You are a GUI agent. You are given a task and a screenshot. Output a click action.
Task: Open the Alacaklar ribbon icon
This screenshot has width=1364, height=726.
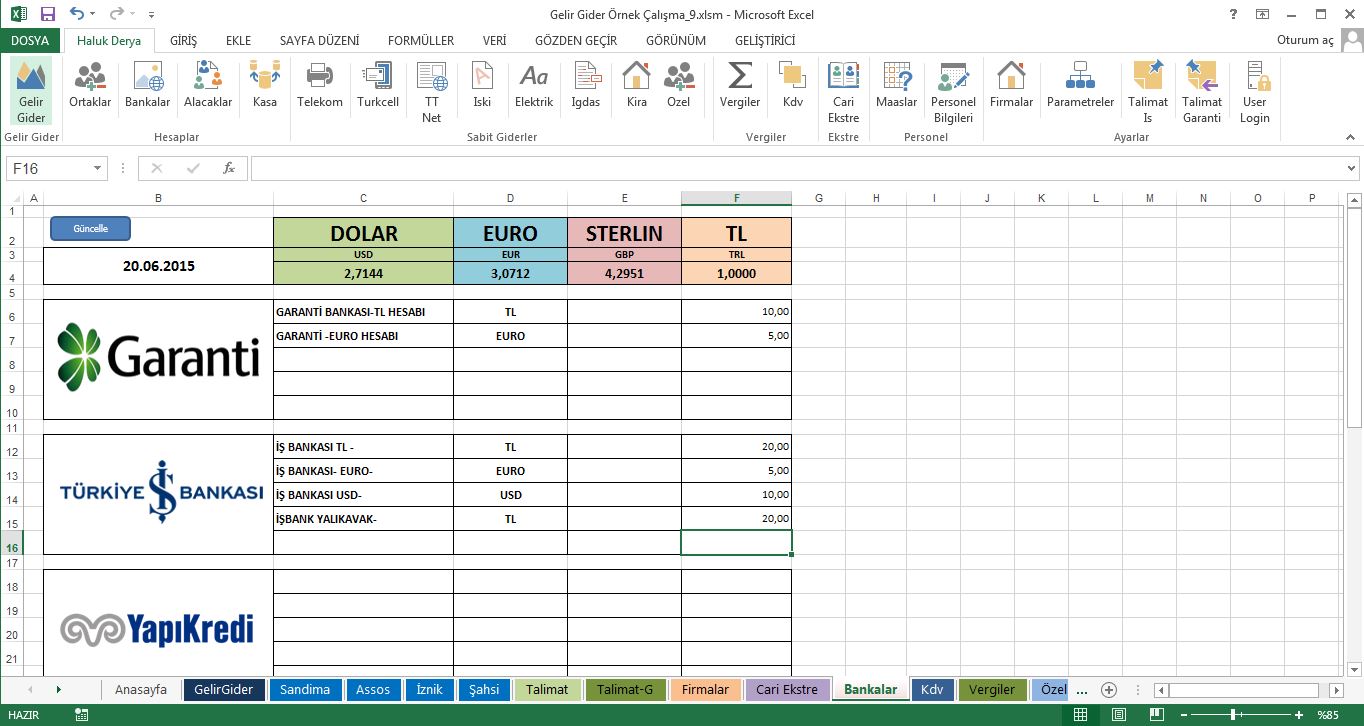208,86
